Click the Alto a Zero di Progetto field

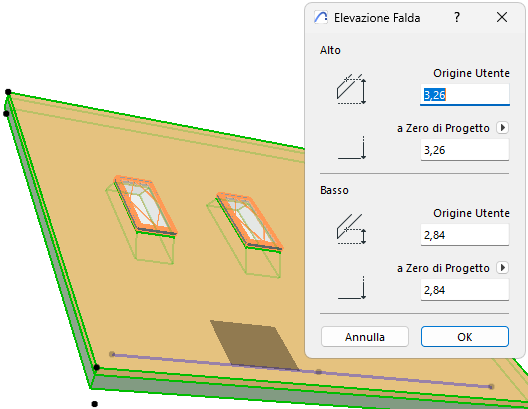[465, 150]
